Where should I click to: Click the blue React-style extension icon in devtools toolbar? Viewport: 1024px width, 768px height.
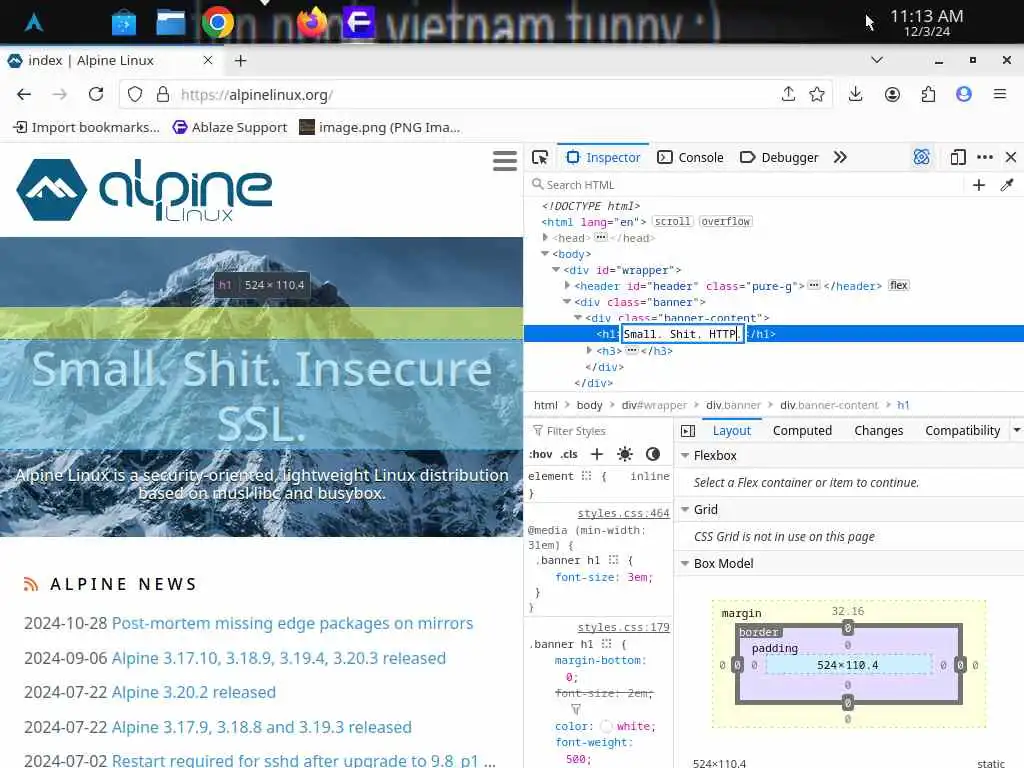(x=921, y=157)
